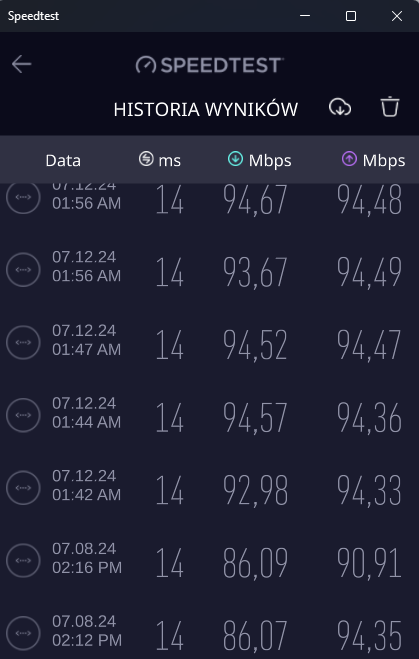Sort by download Mbps column header
The image size is (419, 659).
tap(260, 160)
